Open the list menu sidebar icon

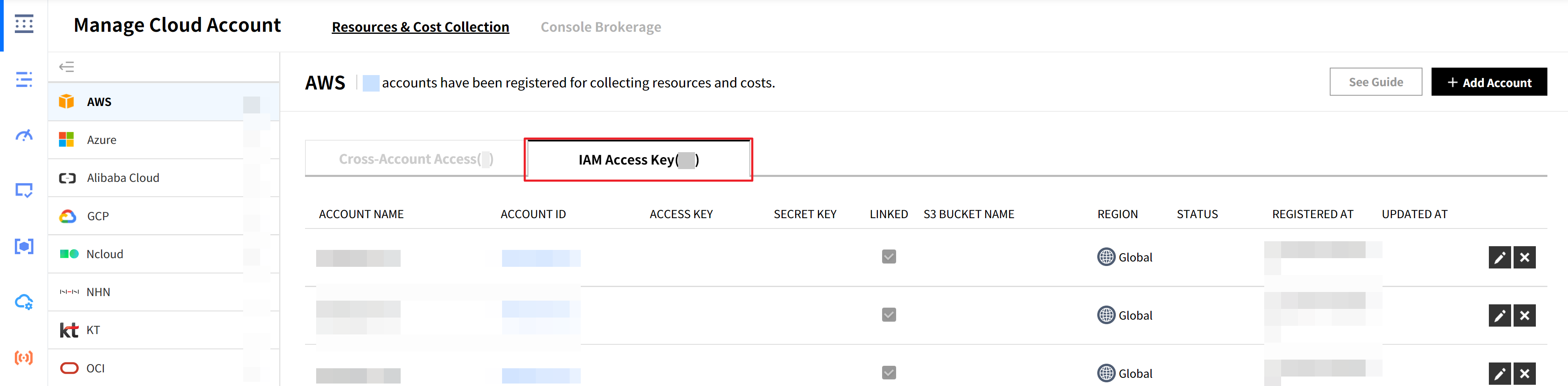pos(24,80)
